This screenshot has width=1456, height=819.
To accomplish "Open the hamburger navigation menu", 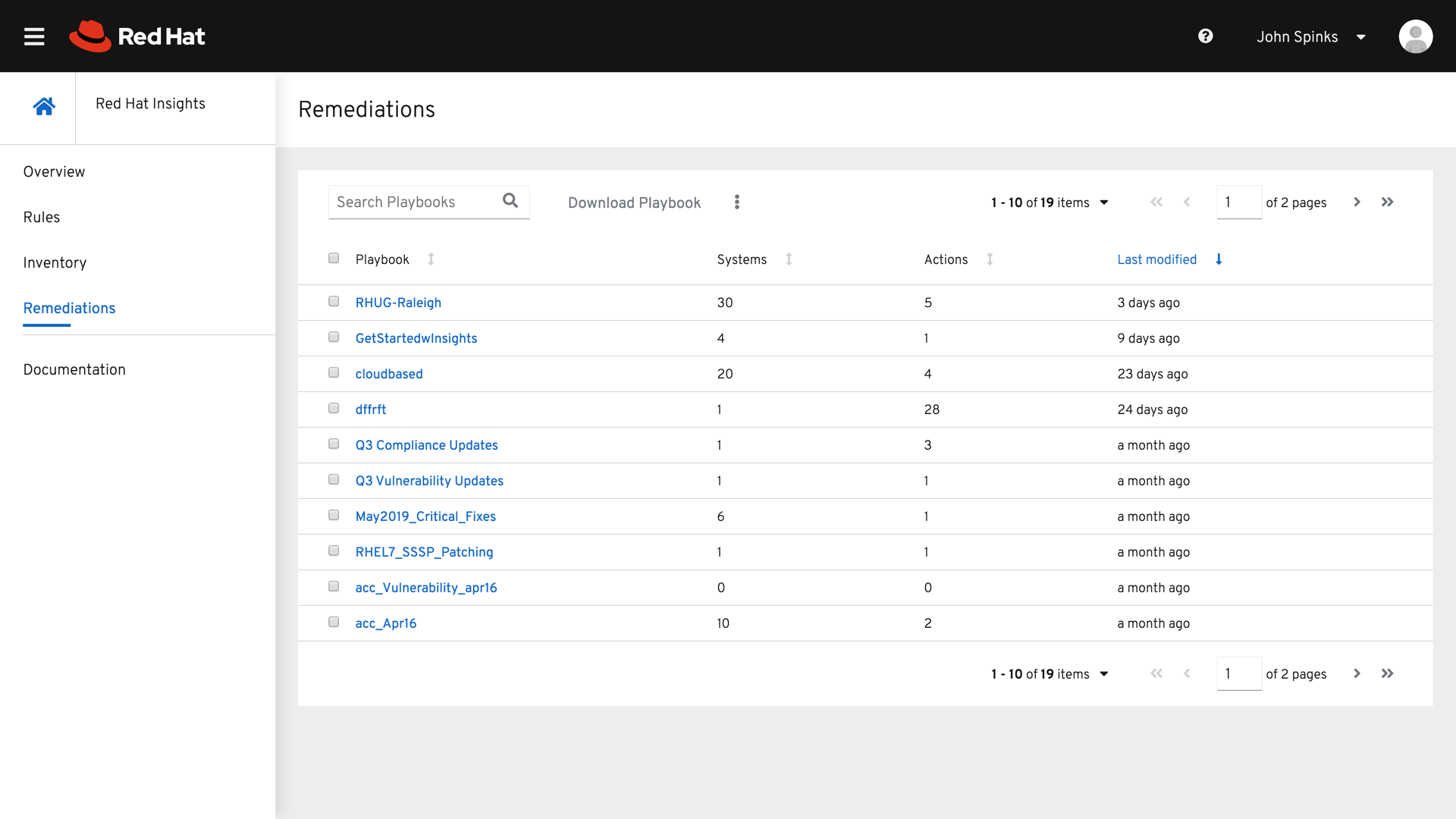I will [x=34, y=36].
